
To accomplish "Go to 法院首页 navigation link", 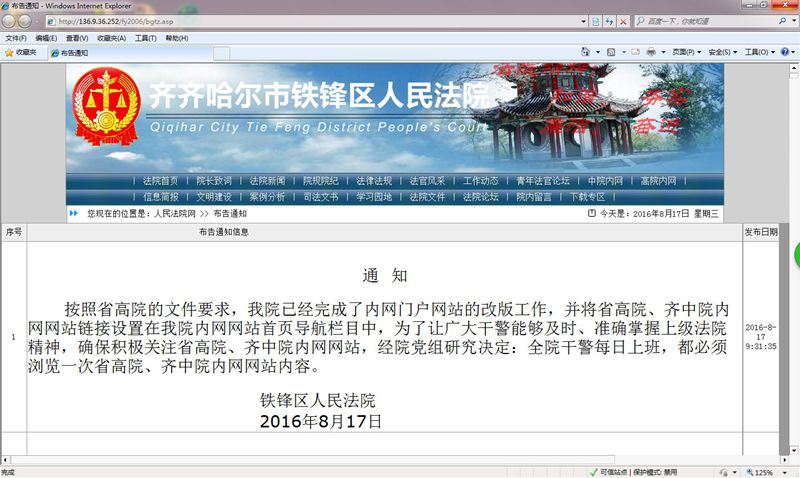I will click(x=160, y=181).
